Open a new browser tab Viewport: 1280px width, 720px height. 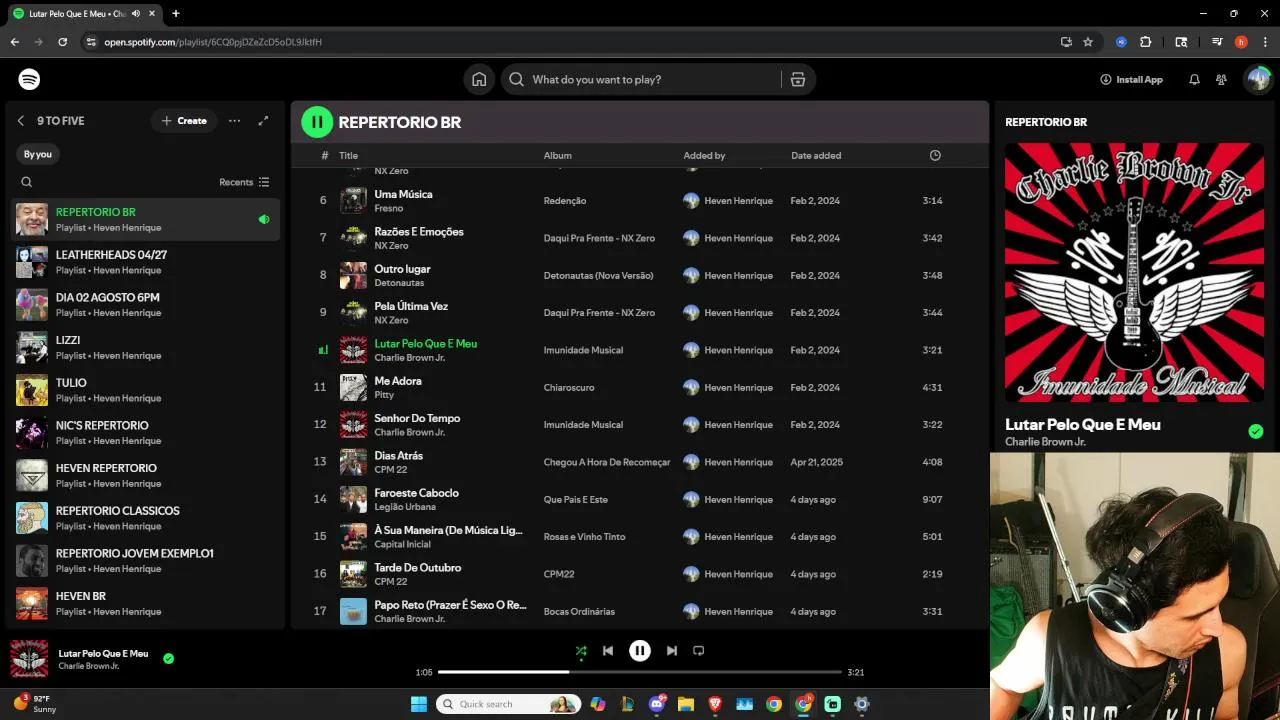pos(175,14)
